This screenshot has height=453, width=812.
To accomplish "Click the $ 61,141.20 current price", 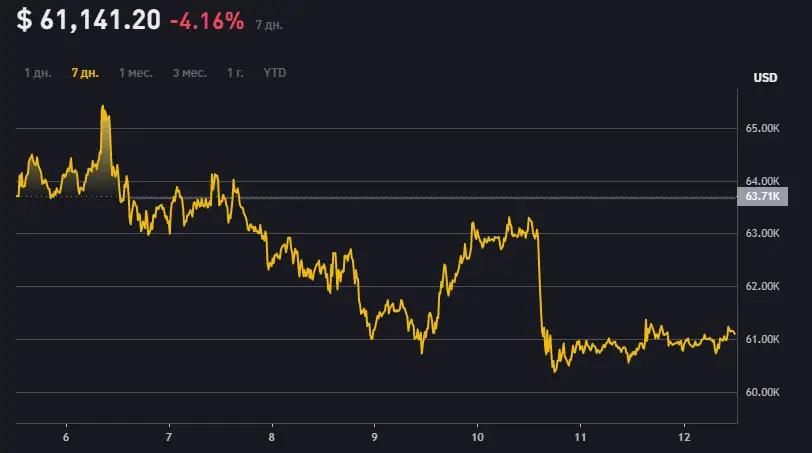I will pos(87,20).
